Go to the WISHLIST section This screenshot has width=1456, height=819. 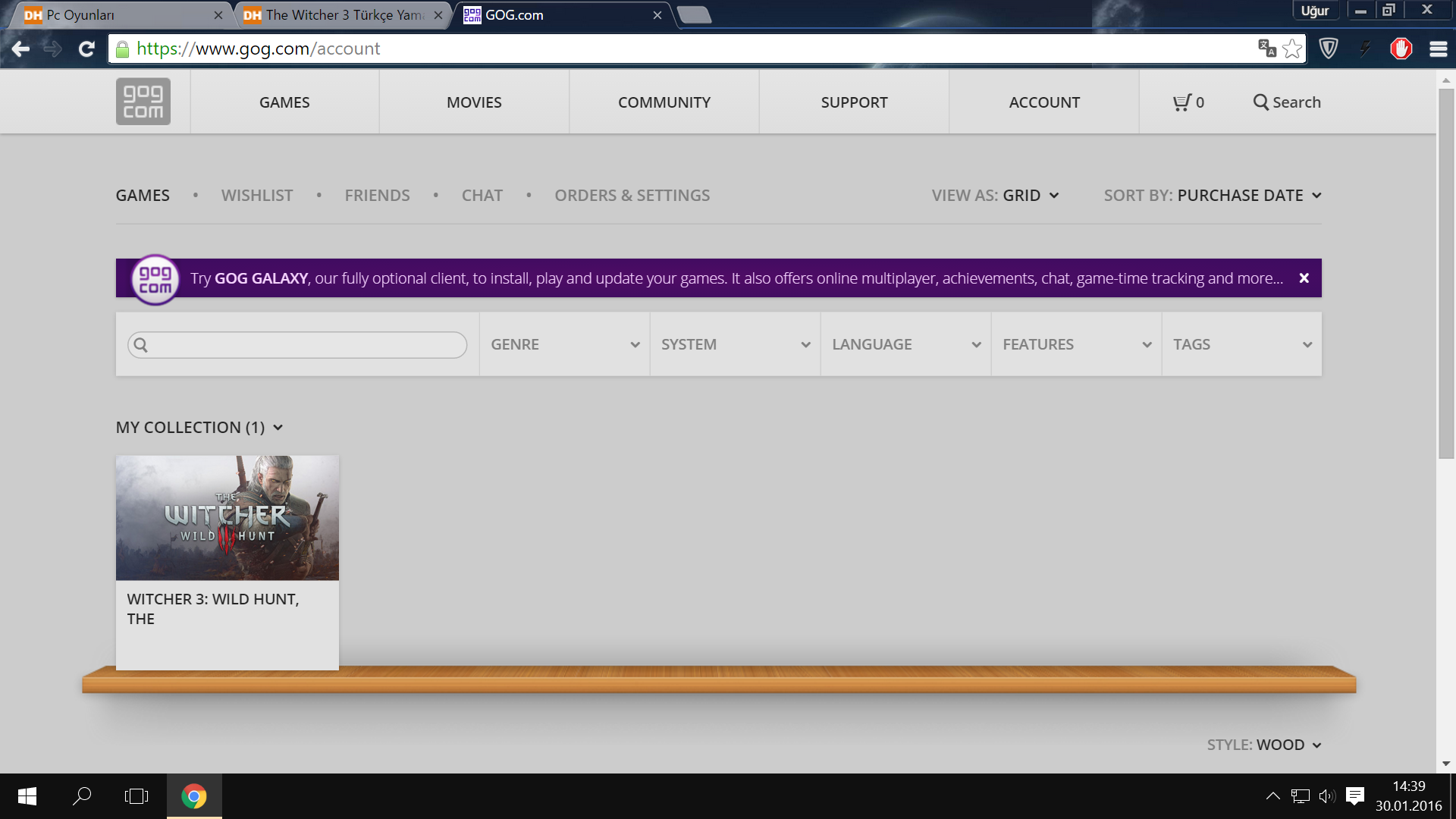[x=257, y=196]
